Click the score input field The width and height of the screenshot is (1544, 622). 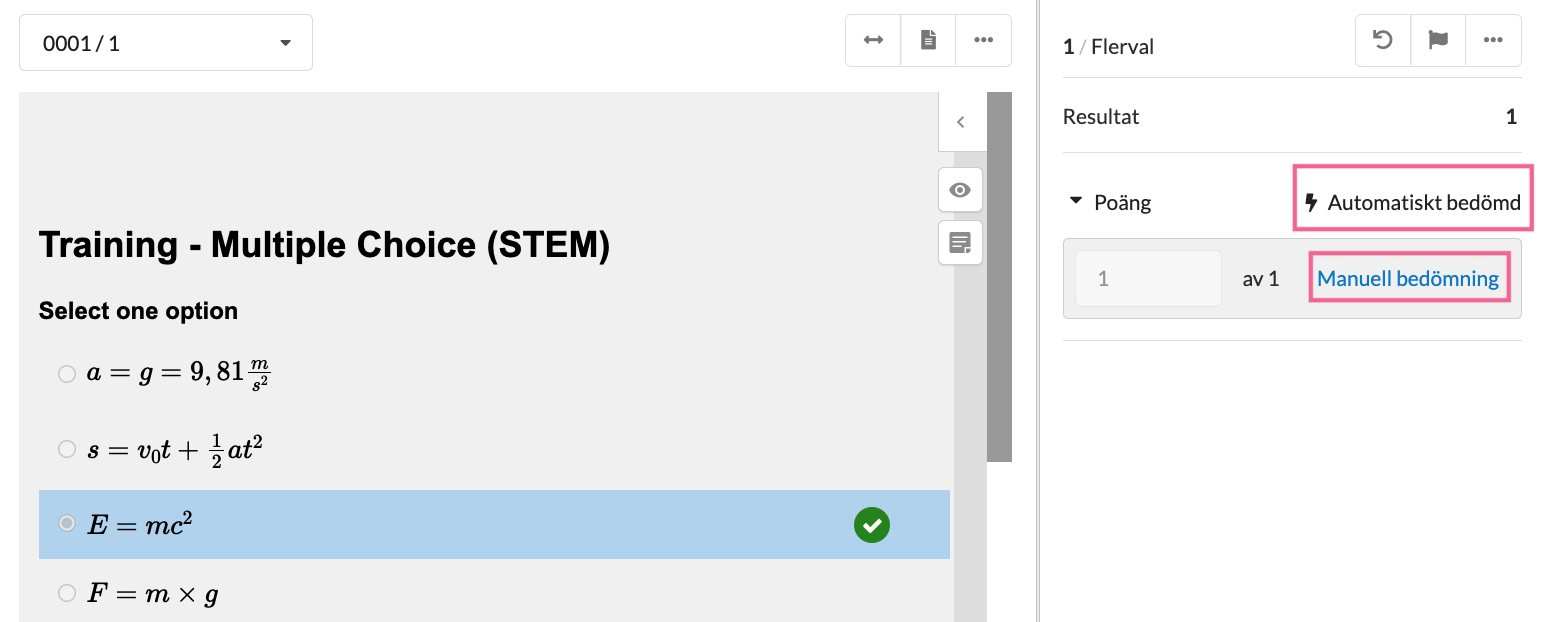[1148, 278]
